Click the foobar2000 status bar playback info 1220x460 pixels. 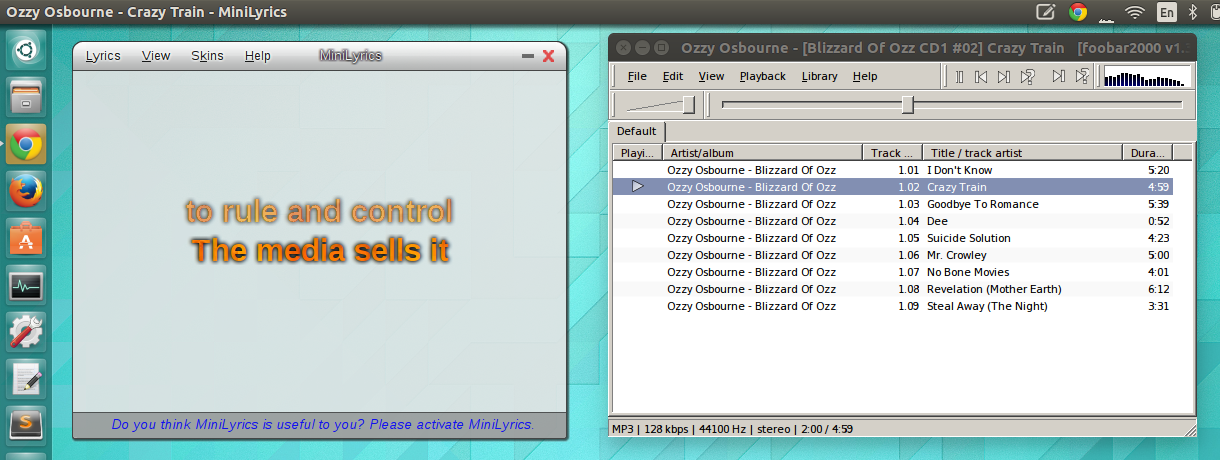coord(734,429)
